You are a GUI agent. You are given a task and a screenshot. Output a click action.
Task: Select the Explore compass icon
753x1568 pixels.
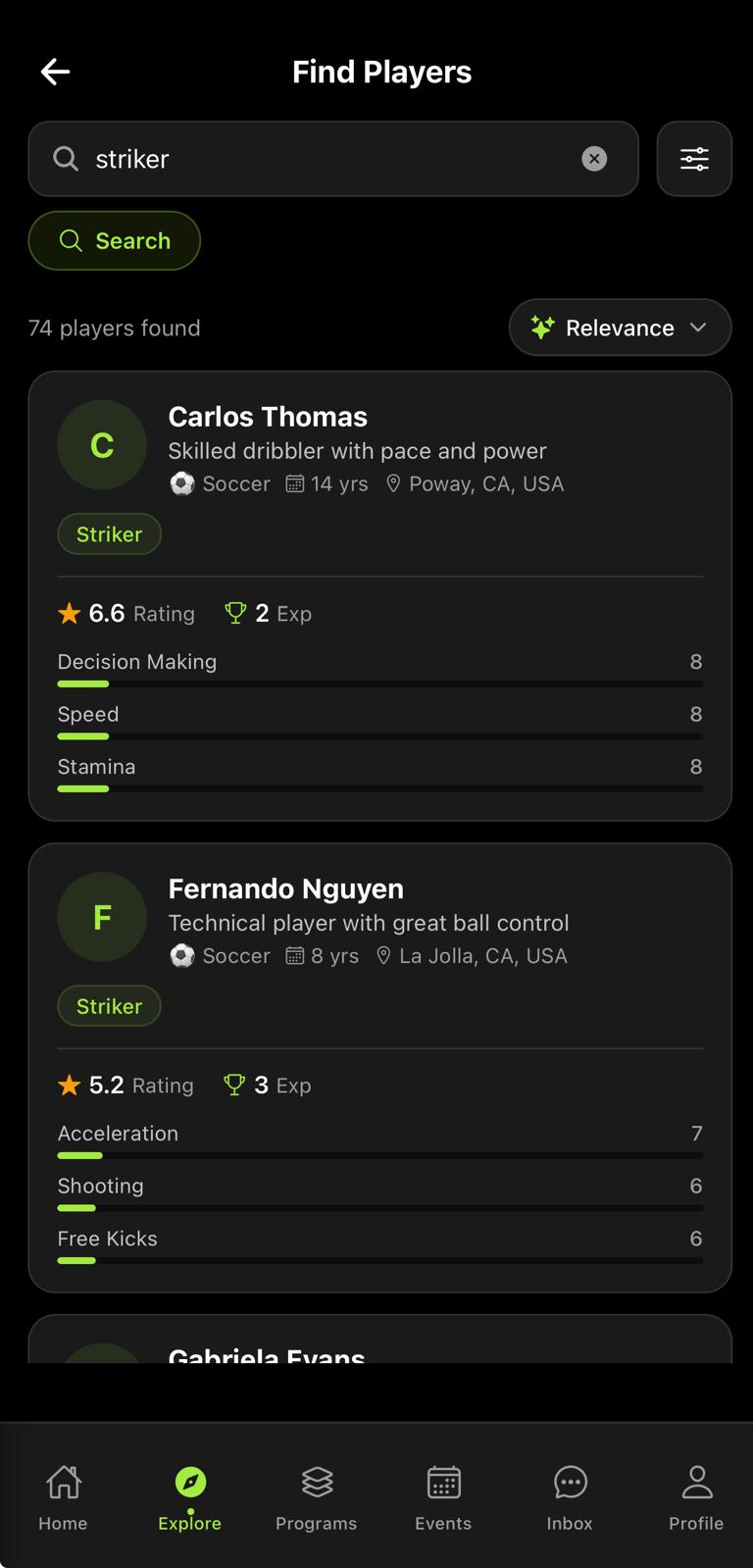point(190,1482)
